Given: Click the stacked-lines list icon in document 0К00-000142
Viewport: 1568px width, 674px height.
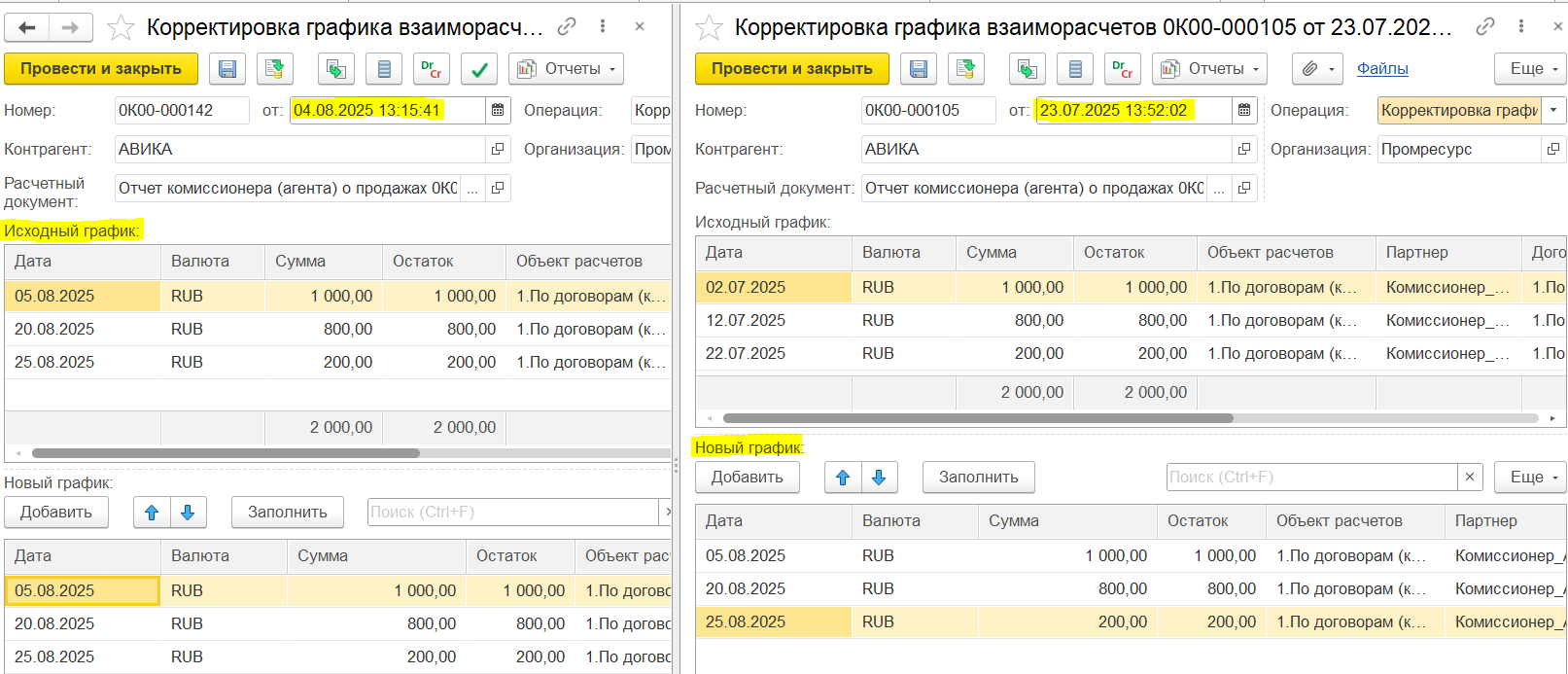Looking at the screenshot, I should tap(384, 69).
